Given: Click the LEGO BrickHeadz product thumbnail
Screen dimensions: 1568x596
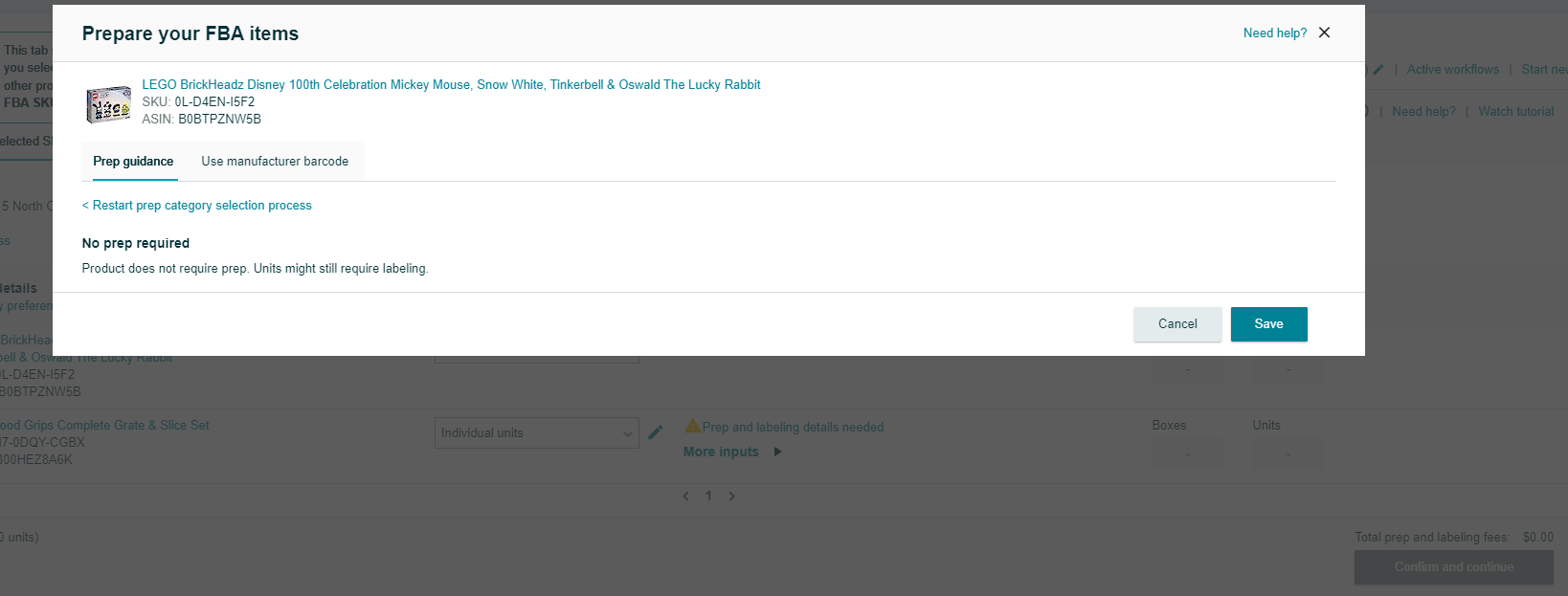Looking at the screenshot, I should (108, 103).
